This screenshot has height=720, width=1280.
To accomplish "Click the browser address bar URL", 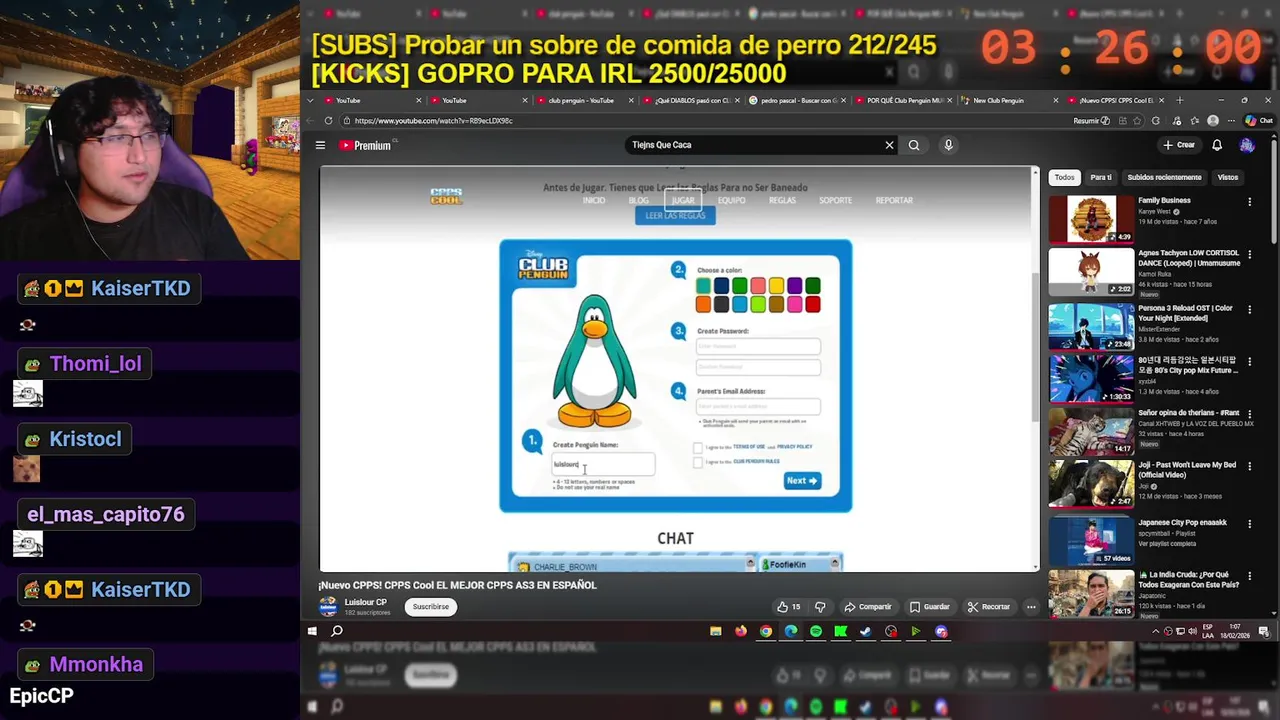I will click(x=433, y=121).
